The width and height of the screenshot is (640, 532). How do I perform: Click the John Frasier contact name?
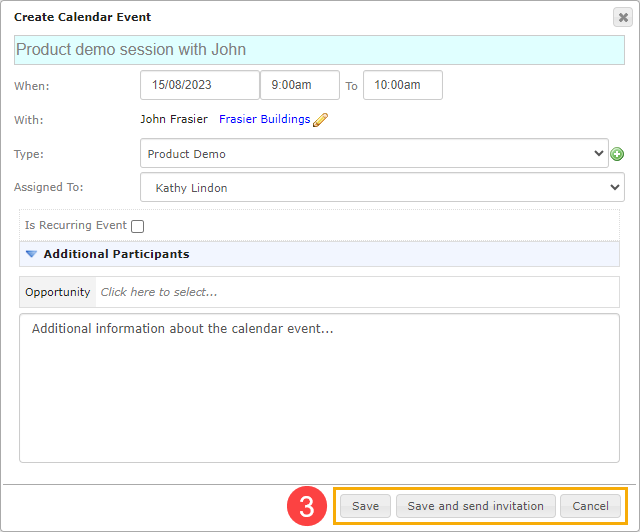point(174,119)
